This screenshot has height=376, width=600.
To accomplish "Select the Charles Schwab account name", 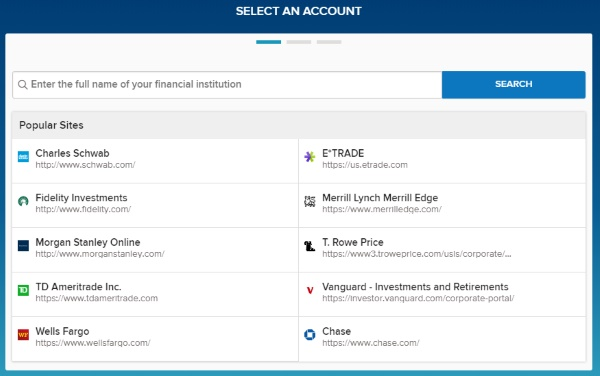I will click(72, 153).
